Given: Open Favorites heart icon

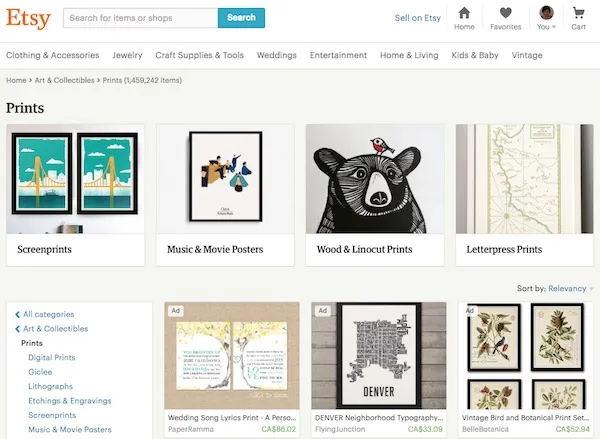Looking at the screenshot, I should coord(505,13).
